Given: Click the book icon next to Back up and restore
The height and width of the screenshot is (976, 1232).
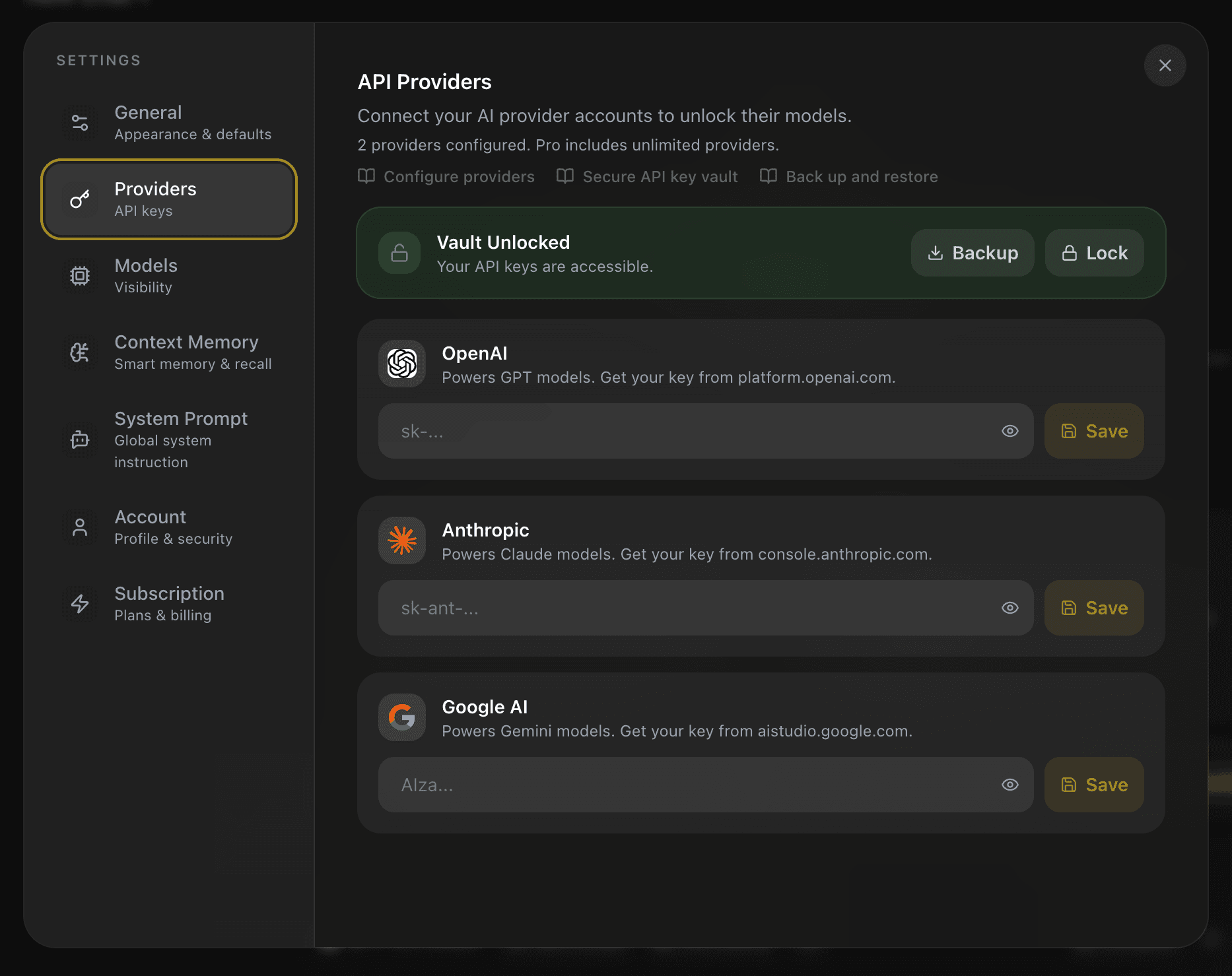Looking at the screenshot, I should [x=769, y=176].
